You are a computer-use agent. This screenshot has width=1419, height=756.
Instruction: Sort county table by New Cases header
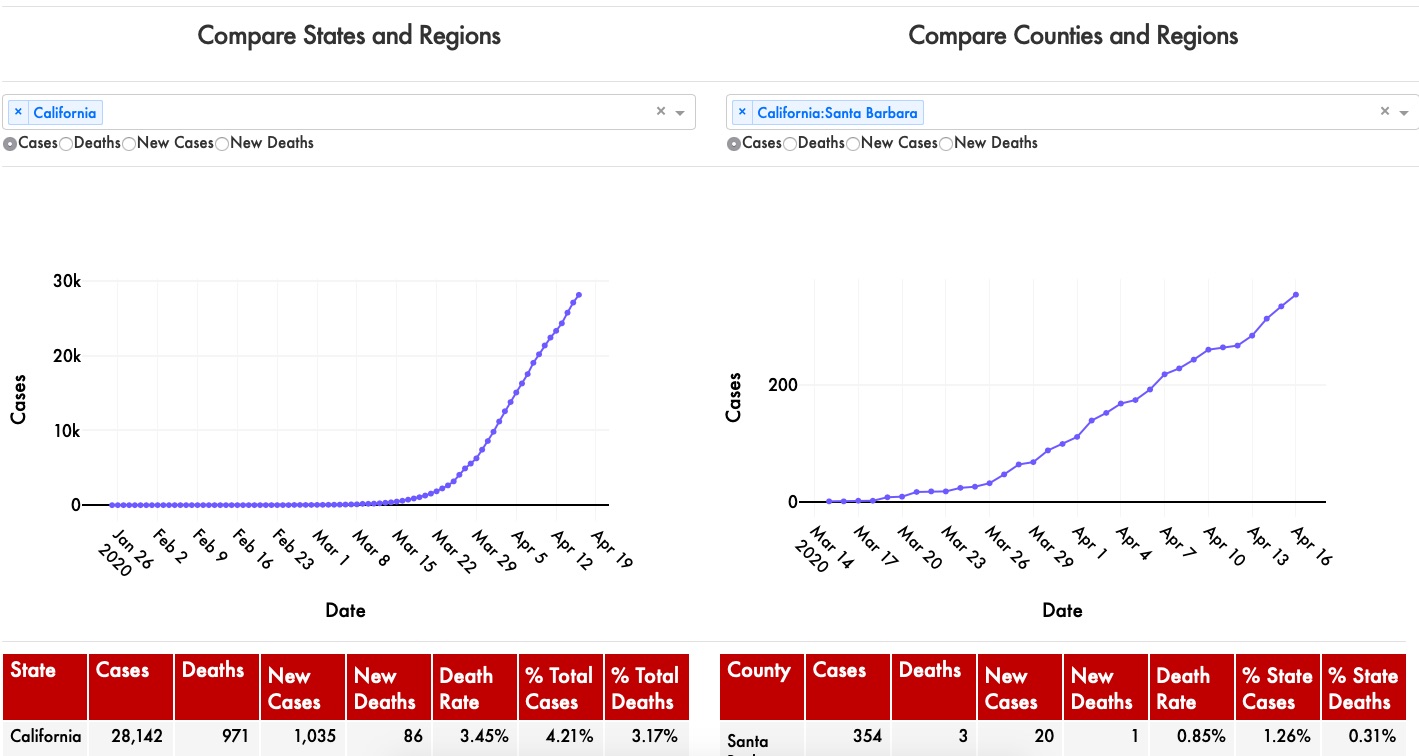click(x=1021, y=688)
